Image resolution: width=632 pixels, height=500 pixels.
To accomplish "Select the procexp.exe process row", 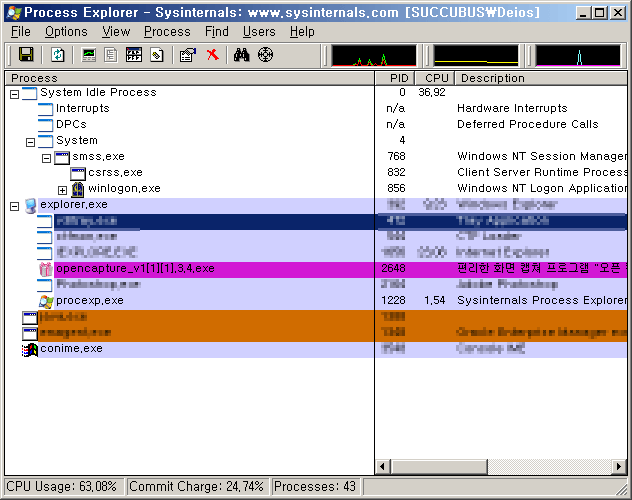I will [x=316, y=301].
